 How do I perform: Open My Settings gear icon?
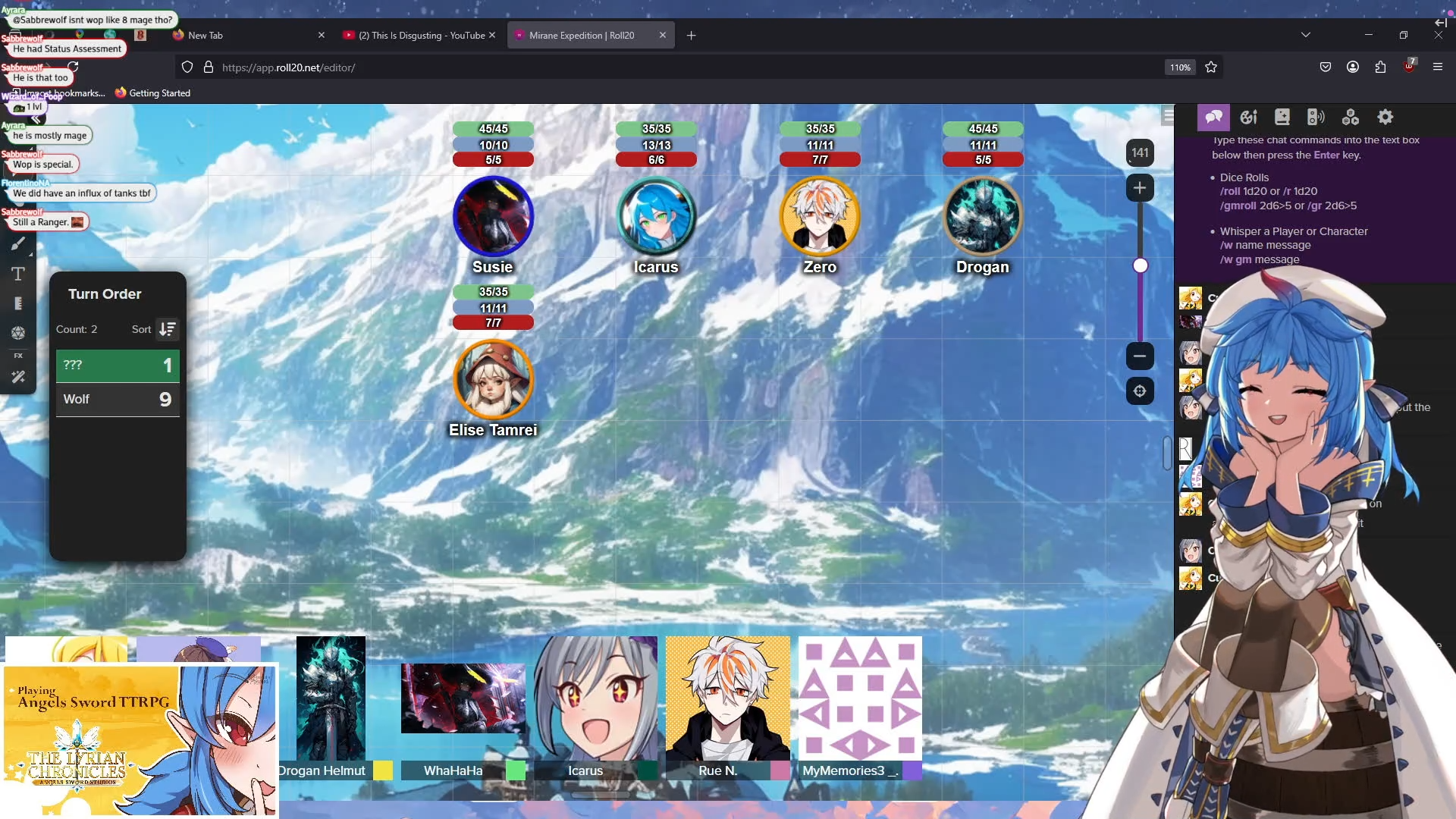click(1385, 117)
